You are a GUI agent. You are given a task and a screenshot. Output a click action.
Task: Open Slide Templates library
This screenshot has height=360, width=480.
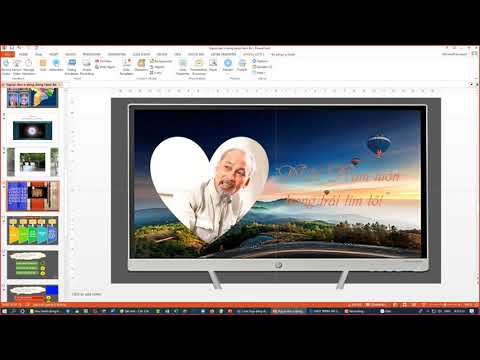[x=126, y=66]
